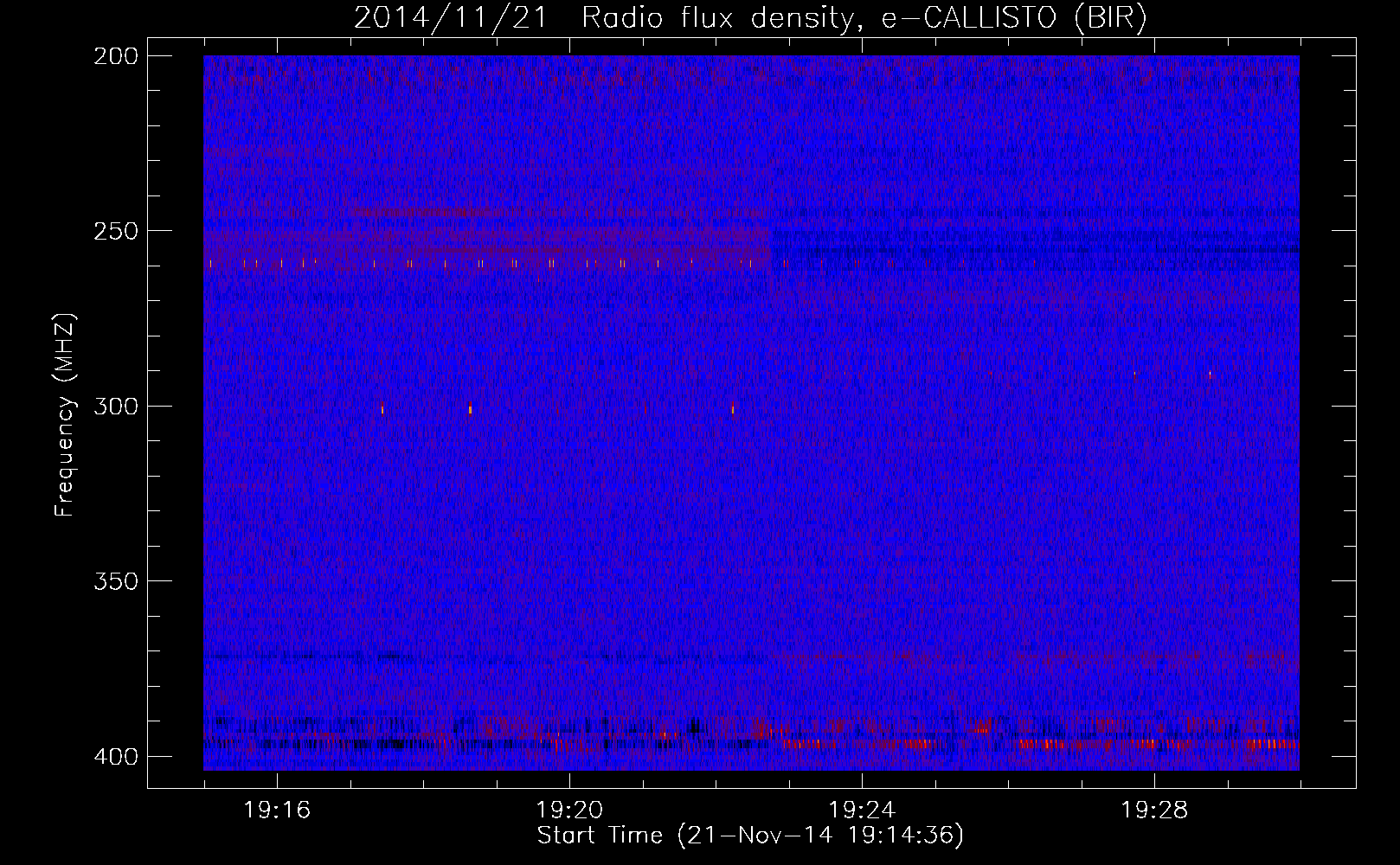Click the '19:24' time axis label
This screenshot has width=1400, height=865.
(x=862, y=811)
